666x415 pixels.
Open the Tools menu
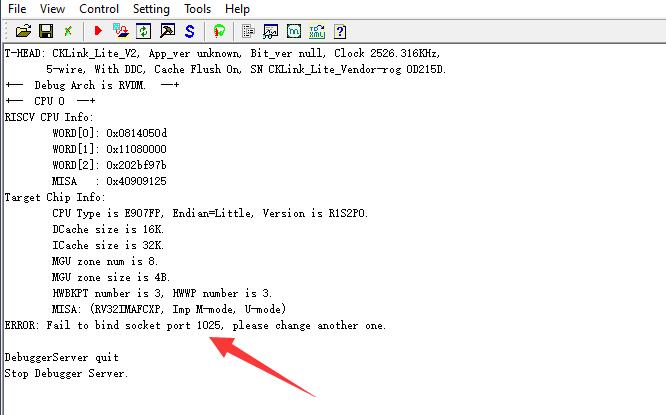point(198,8)
